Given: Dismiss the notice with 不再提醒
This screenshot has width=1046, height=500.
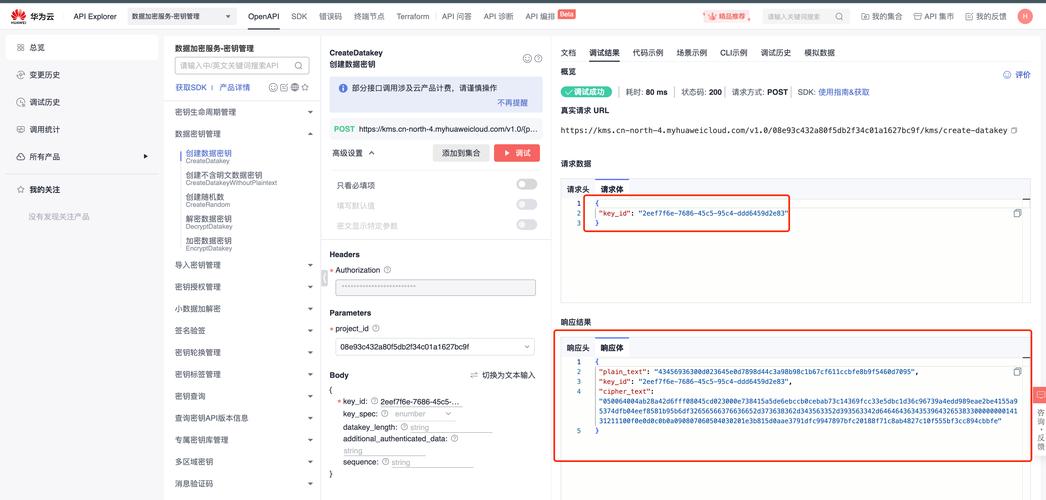Looking at the screenshot, I should 512,103.
